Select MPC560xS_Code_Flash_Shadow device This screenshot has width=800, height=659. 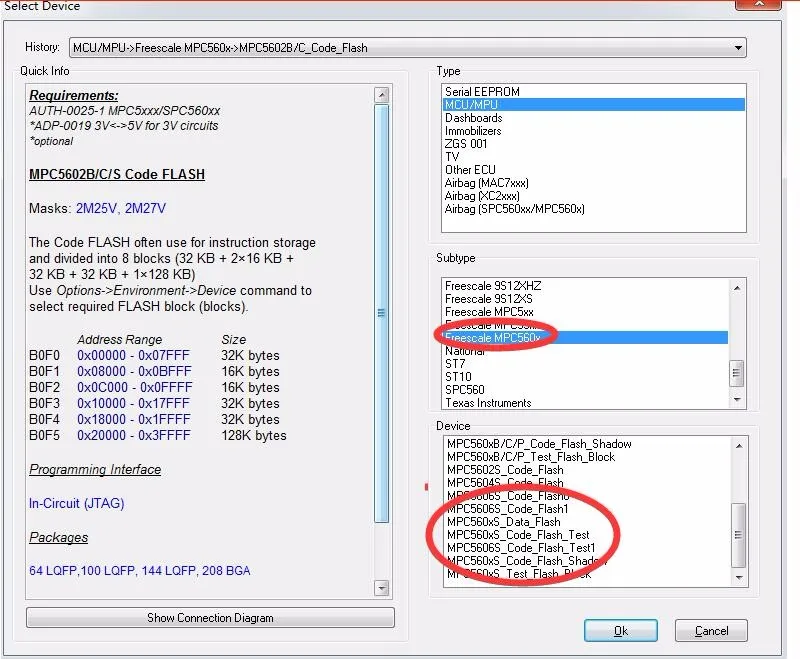(x=588, y=561)
